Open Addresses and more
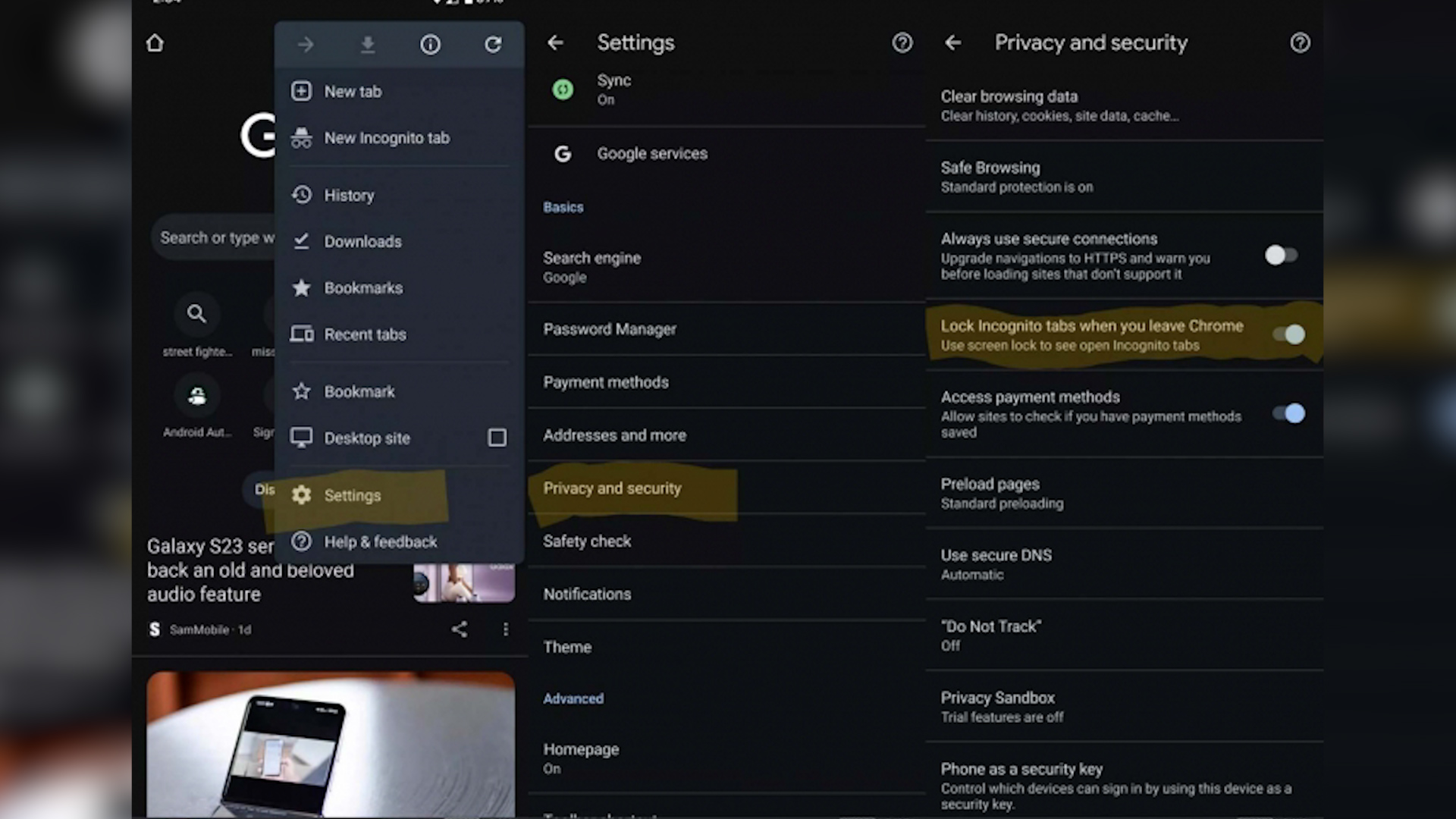The width and height of the screenshot is (1456, 819). [x=726, y=435]
